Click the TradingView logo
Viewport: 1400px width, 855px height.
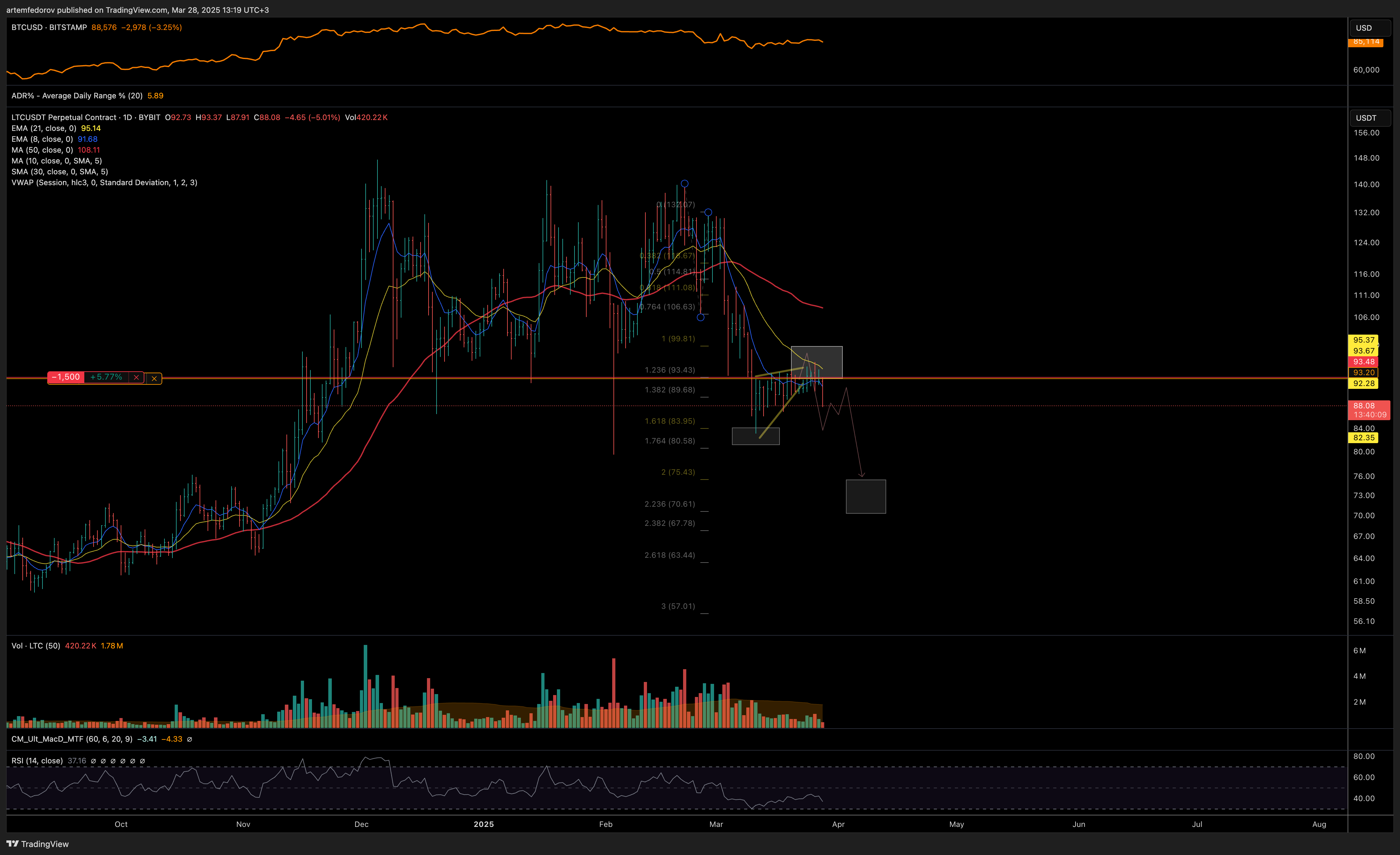point(37,844)
